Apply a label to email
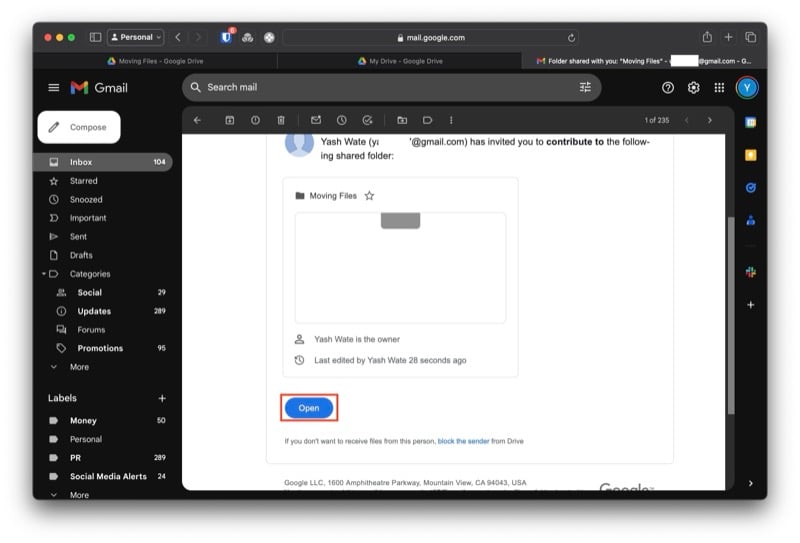 point(428,120)
